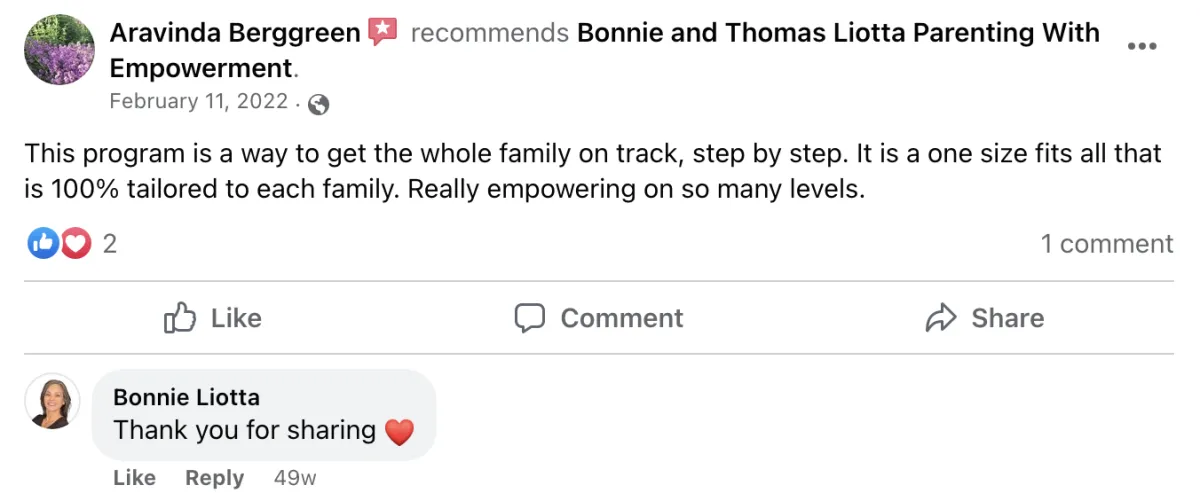The height and width of the screenshot is (493, 1200).
Task: Click the Bonnie Liotta commenter name
Action: pyautogui.click(x=187, y=398)
